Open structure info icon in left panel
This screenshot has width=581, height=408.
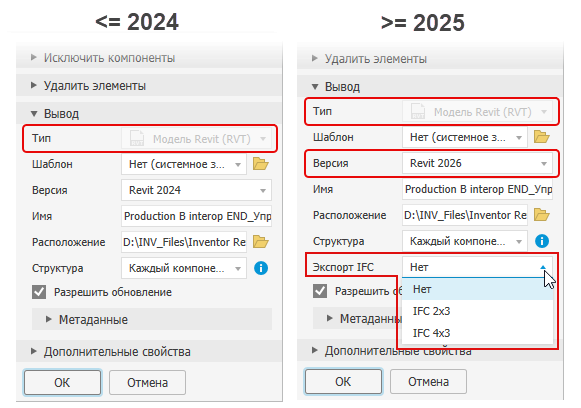click(261, 268)
